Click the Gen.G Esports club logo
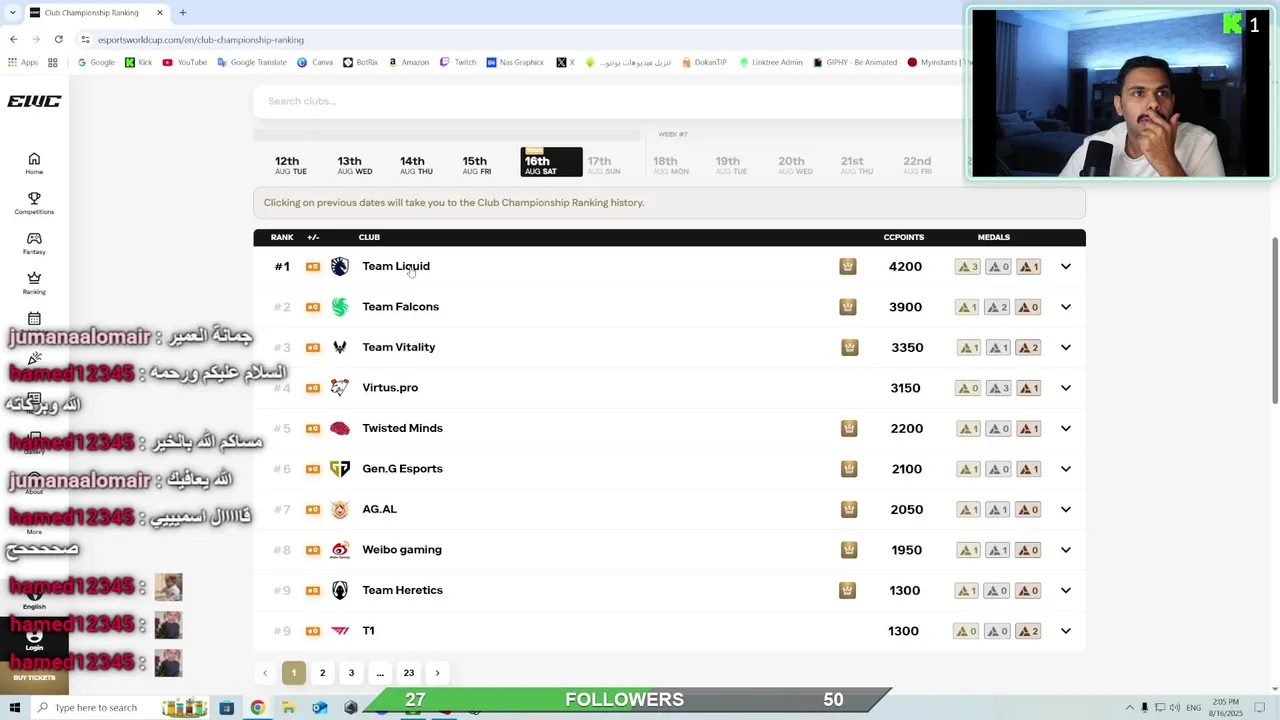1280x720 pixels. [340, 469]
